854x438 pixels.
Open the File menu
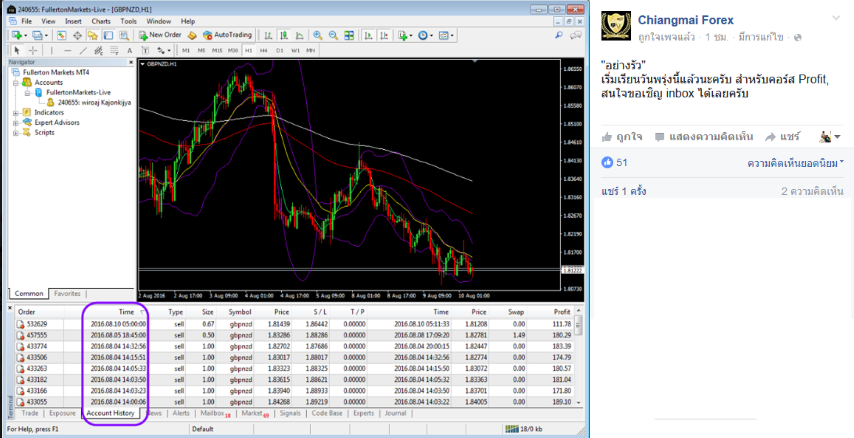[x=26, y=21]
